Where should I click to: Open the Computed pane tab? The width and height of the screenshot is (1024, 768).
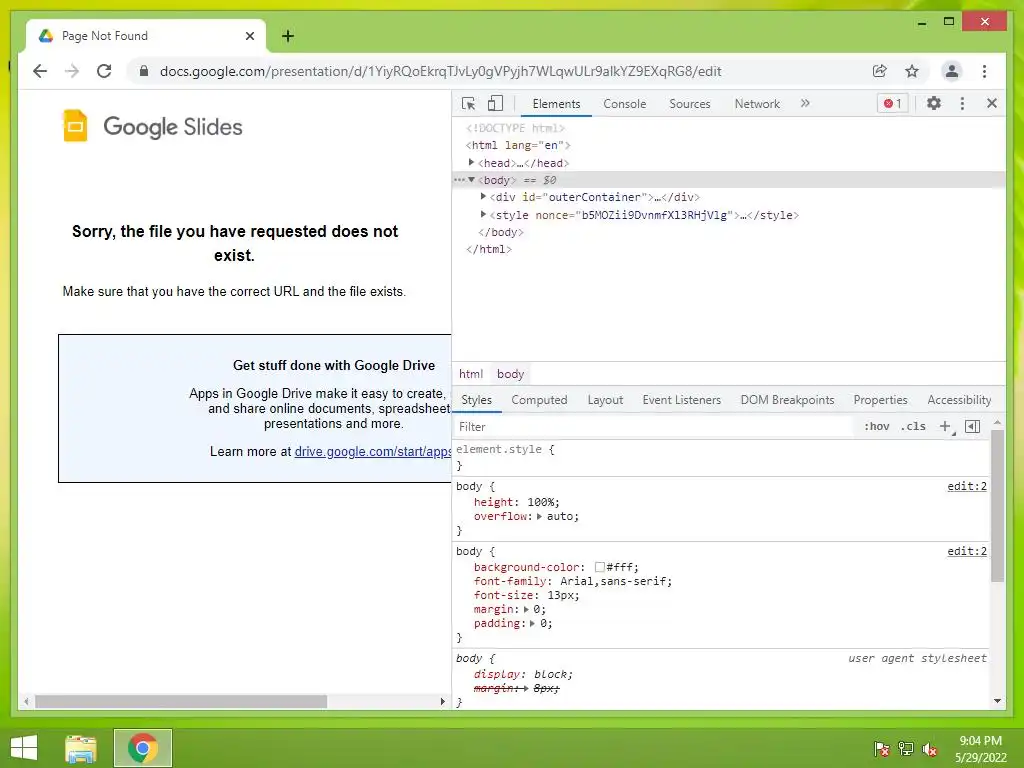(539, 400)
